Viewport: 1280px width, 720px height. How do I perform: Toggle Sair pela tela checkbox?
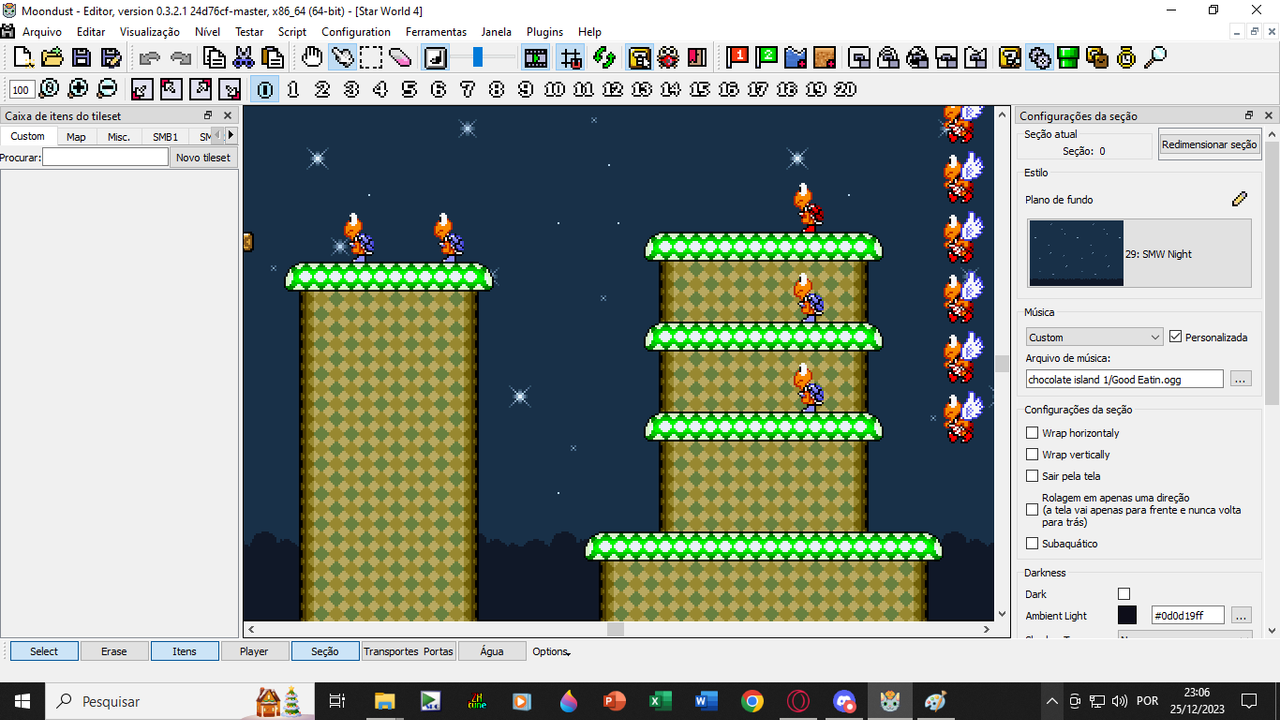click(x=1032, y=476)
